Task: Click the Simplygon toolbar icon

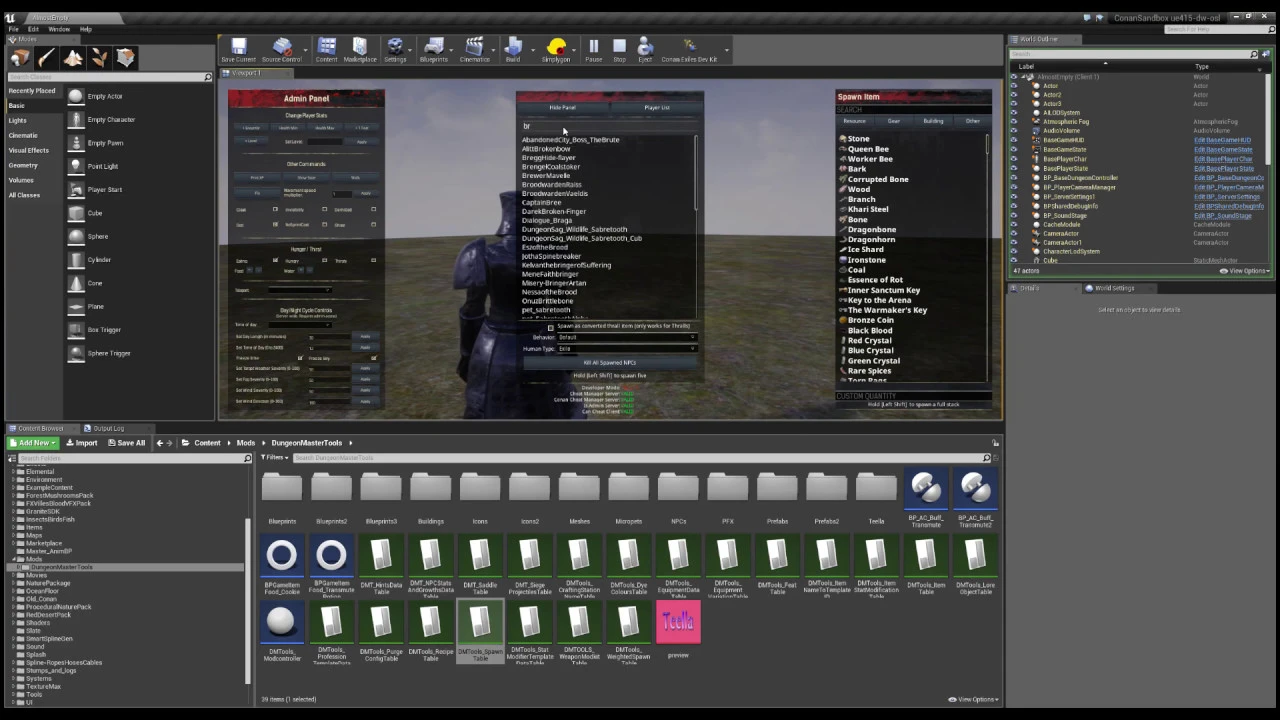Action: coord(556,48)
